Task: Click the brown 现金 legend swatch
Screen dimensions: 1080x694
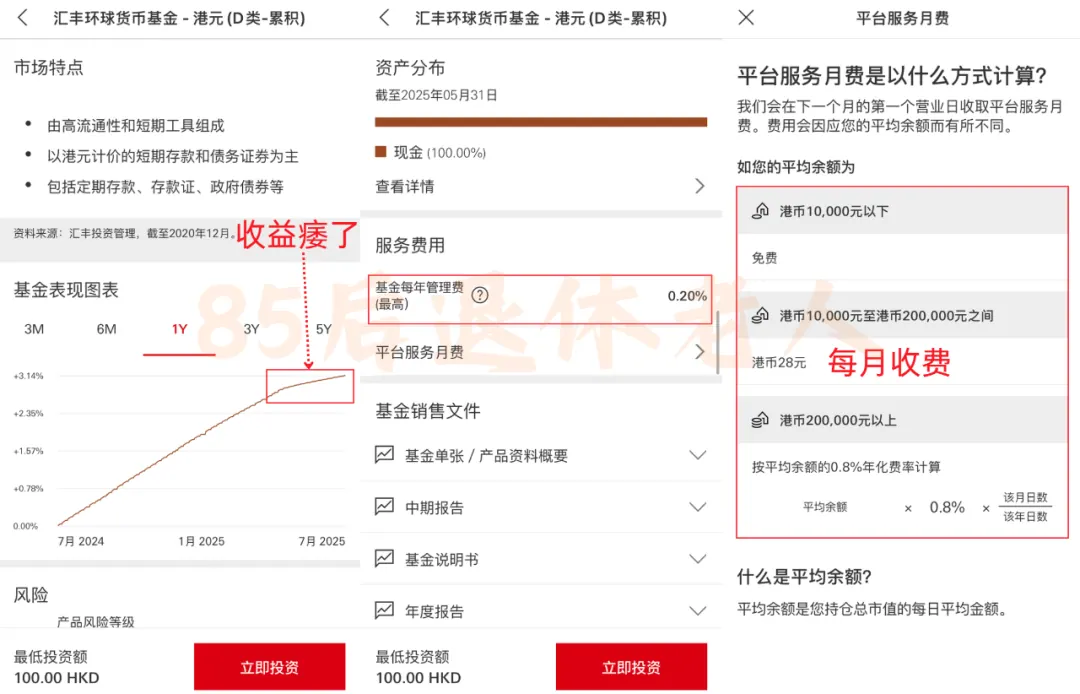Action: (380, 151)
